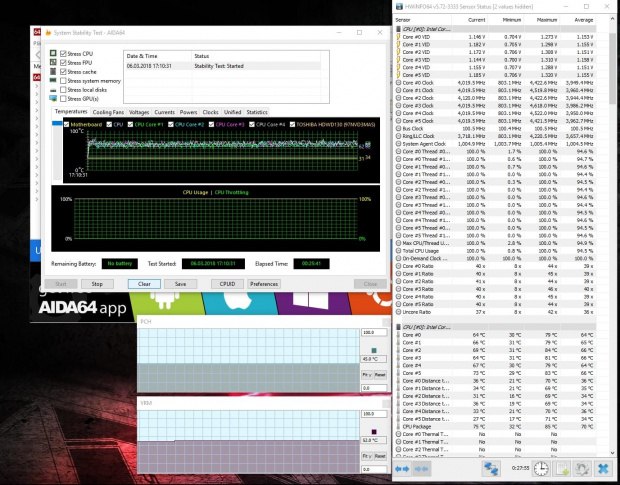Click HWiNFO clock reset timer icon
620x485 pixels.
pyautogui.click(x=541, y=469)
